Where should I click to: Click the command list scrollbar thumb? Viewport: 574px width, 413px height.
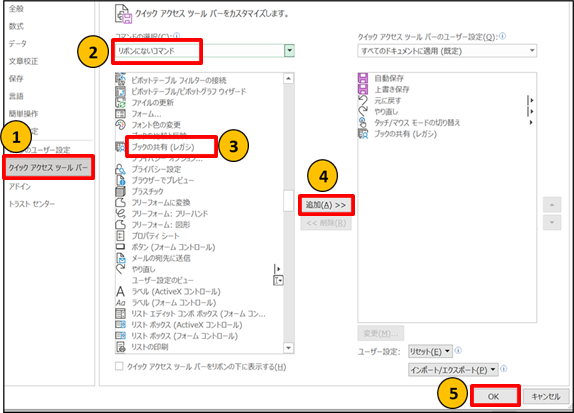coord(289,200)
